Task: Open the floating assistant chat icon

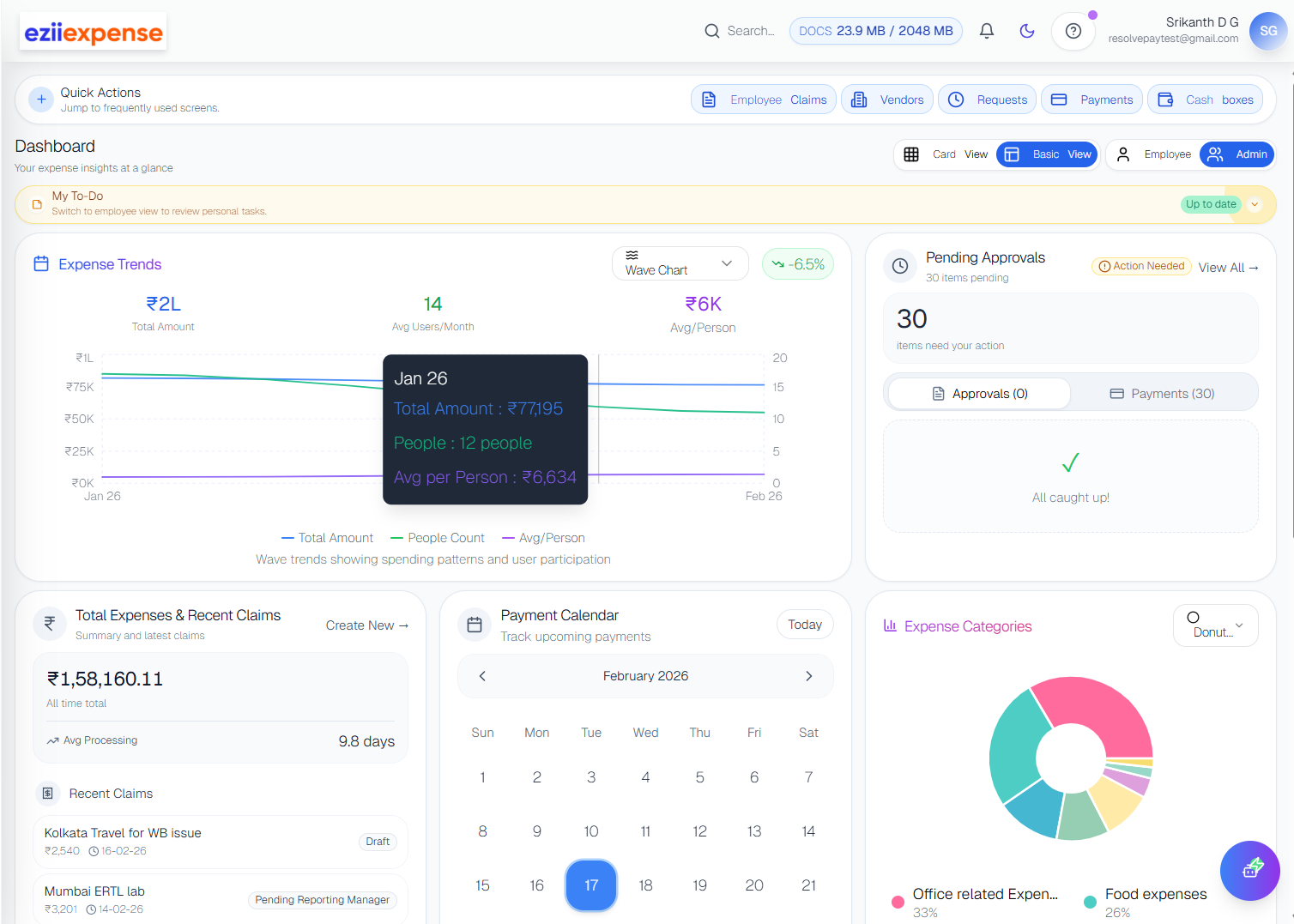Action: (1250, 871)
